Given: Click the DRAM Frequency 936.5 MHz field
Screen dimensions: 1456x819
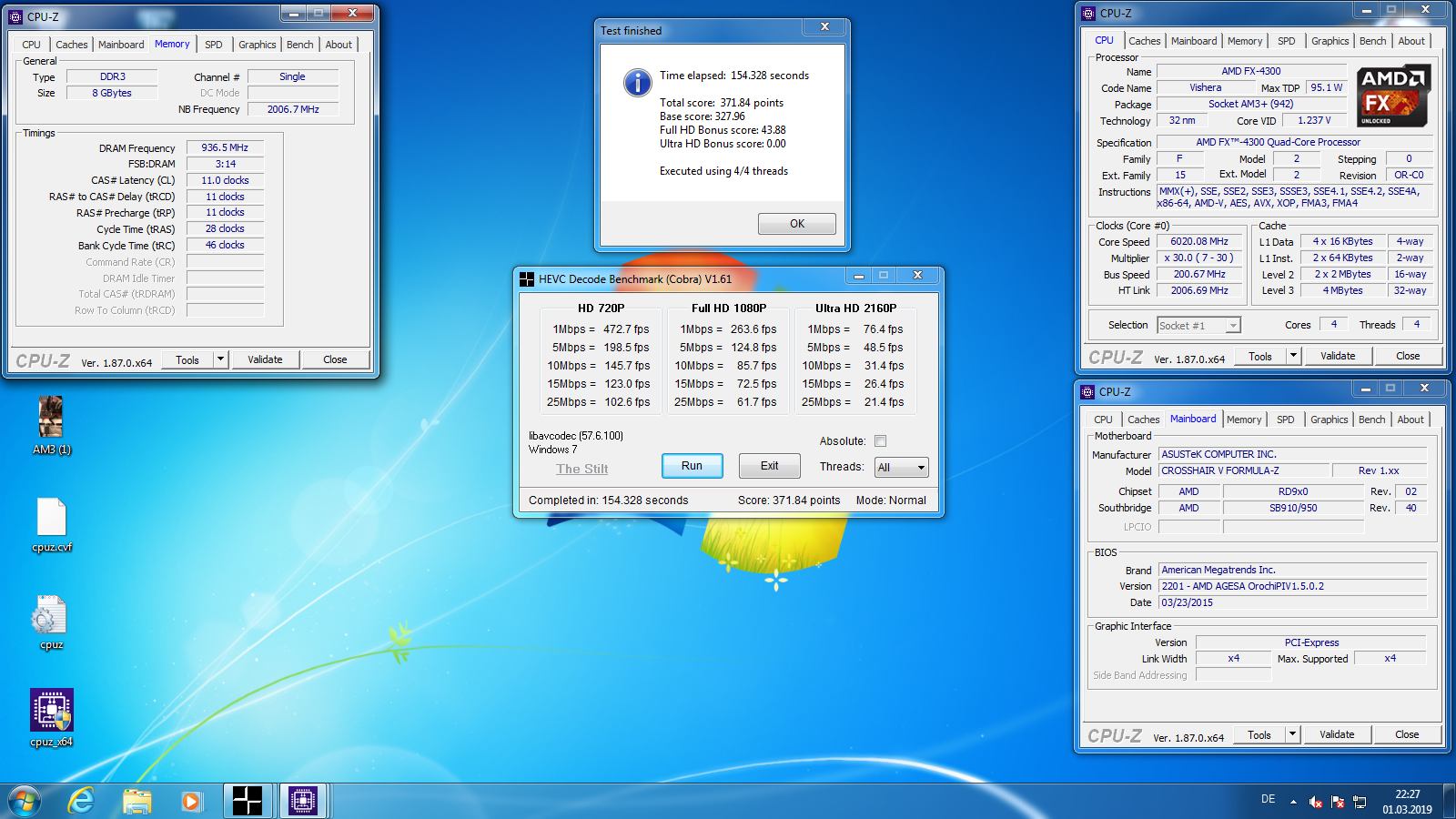Looking at the screenshot, I should pos(225,147).
